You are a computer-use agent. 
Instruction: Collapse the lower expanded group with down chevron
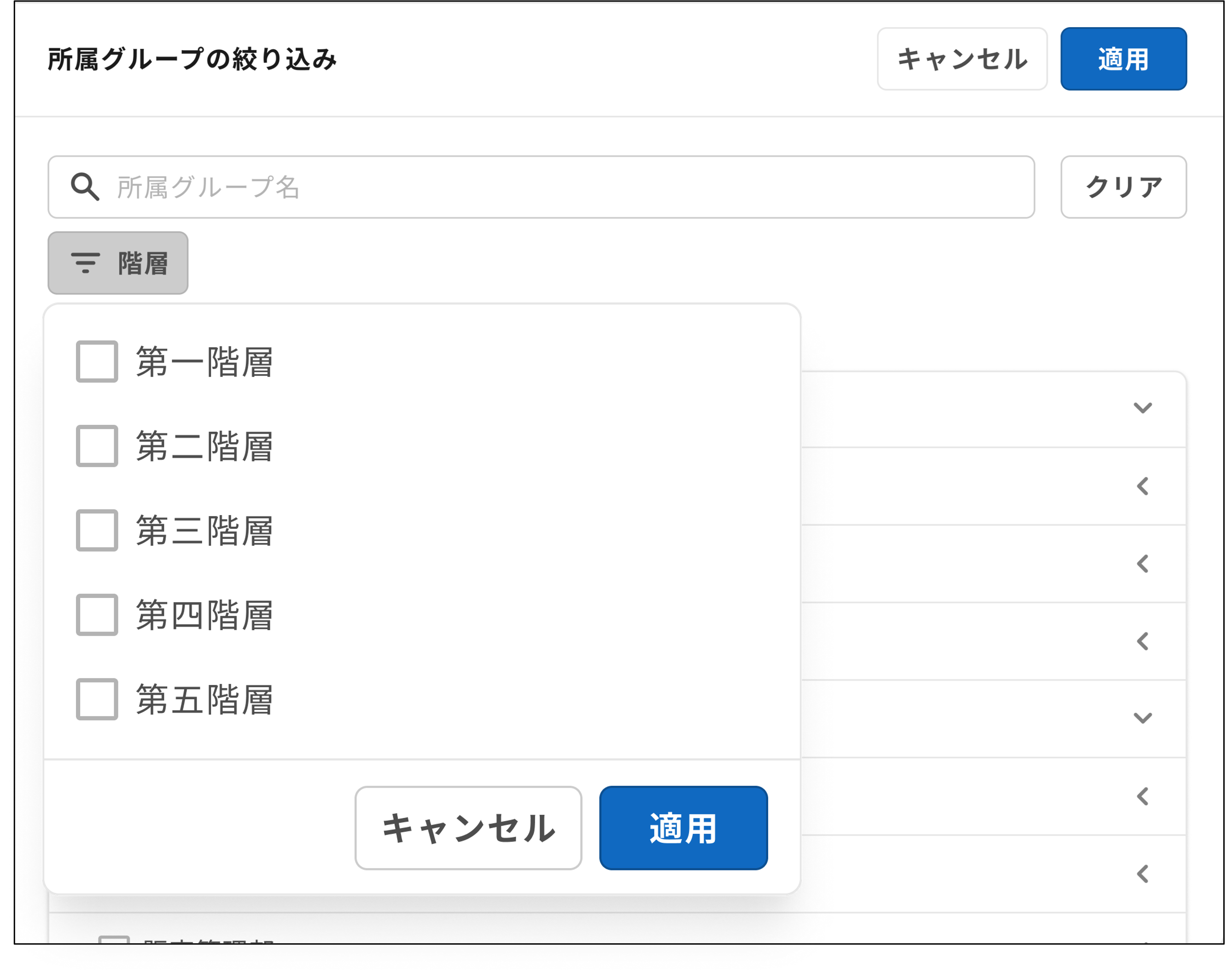[x=1142, y=718]
